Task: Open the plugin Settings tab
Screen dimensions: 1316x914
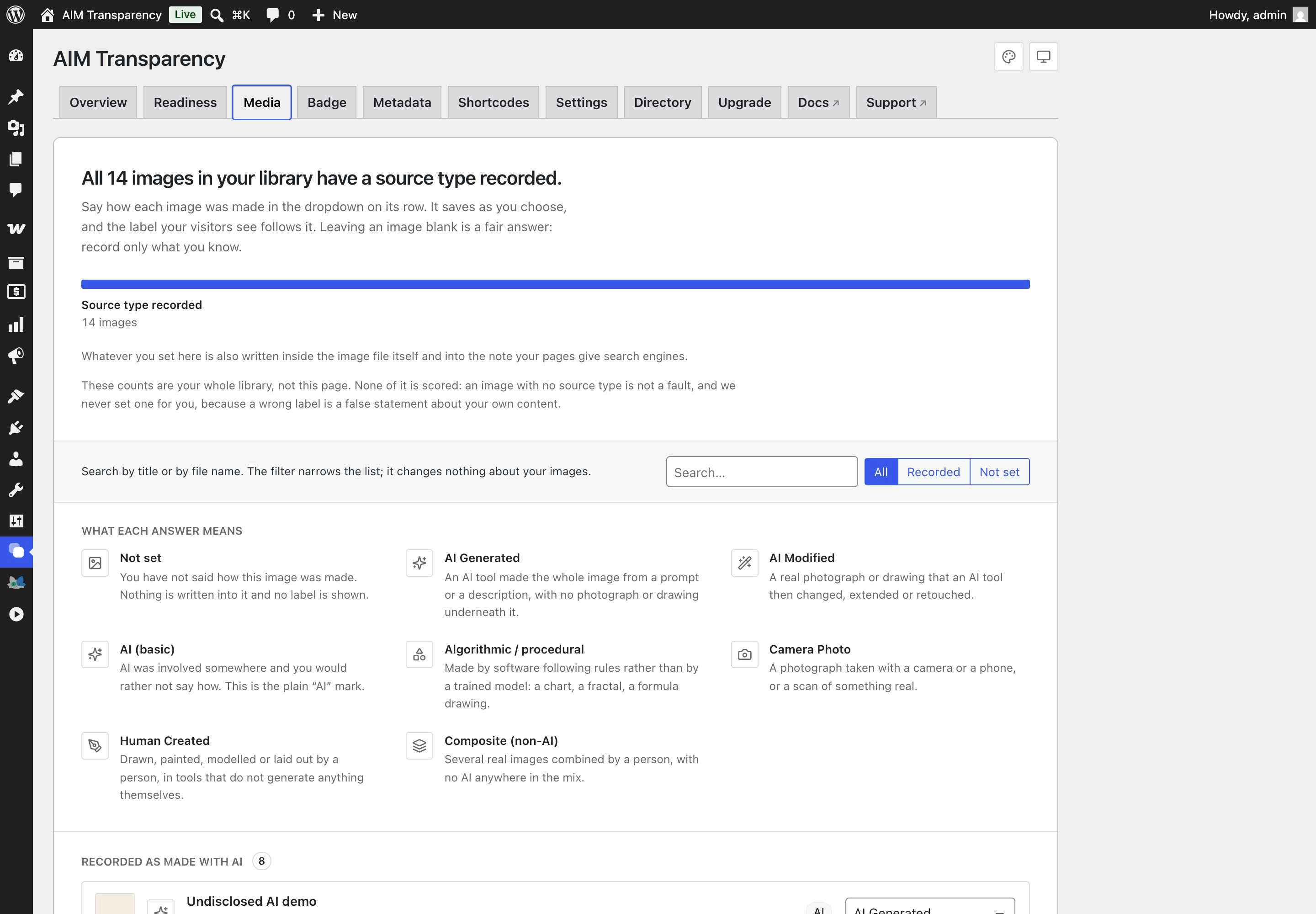Action: pyautogui.click(x=581, y=102)
